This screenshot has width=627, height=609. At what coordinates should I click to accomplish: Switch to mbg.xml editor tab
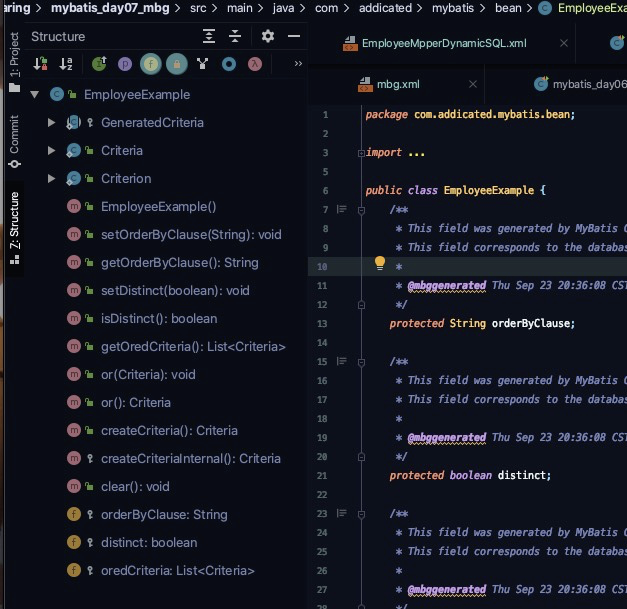click(x=398, y=84)
